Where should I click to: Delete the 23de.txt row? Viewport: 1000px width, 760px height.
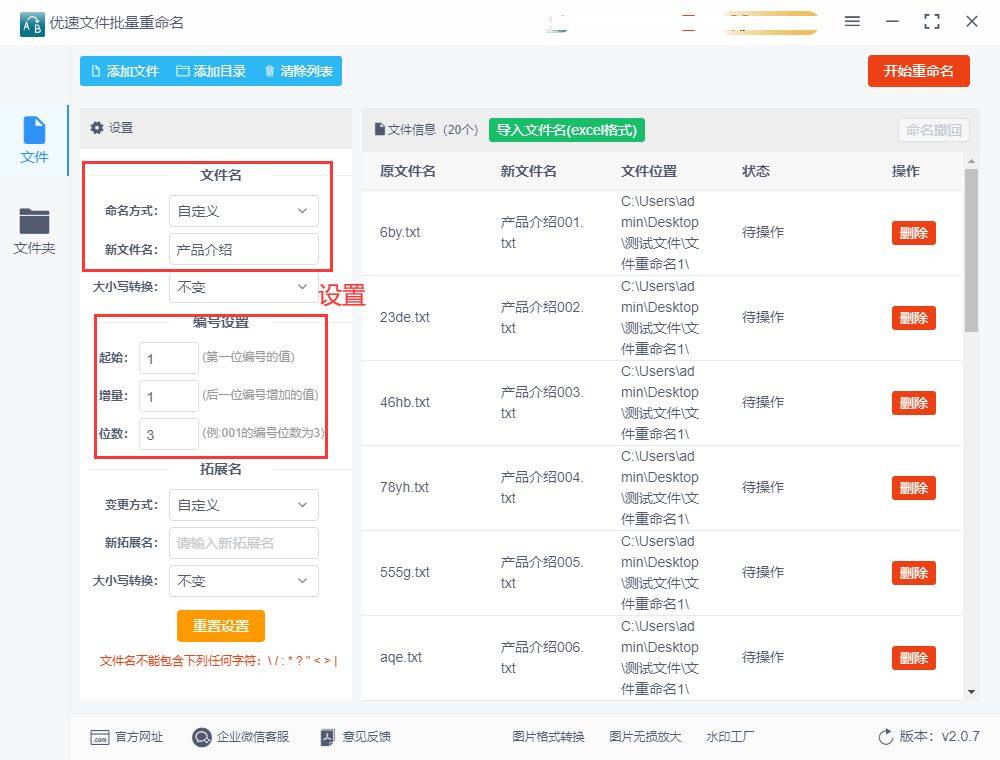(x=913, y=318)
